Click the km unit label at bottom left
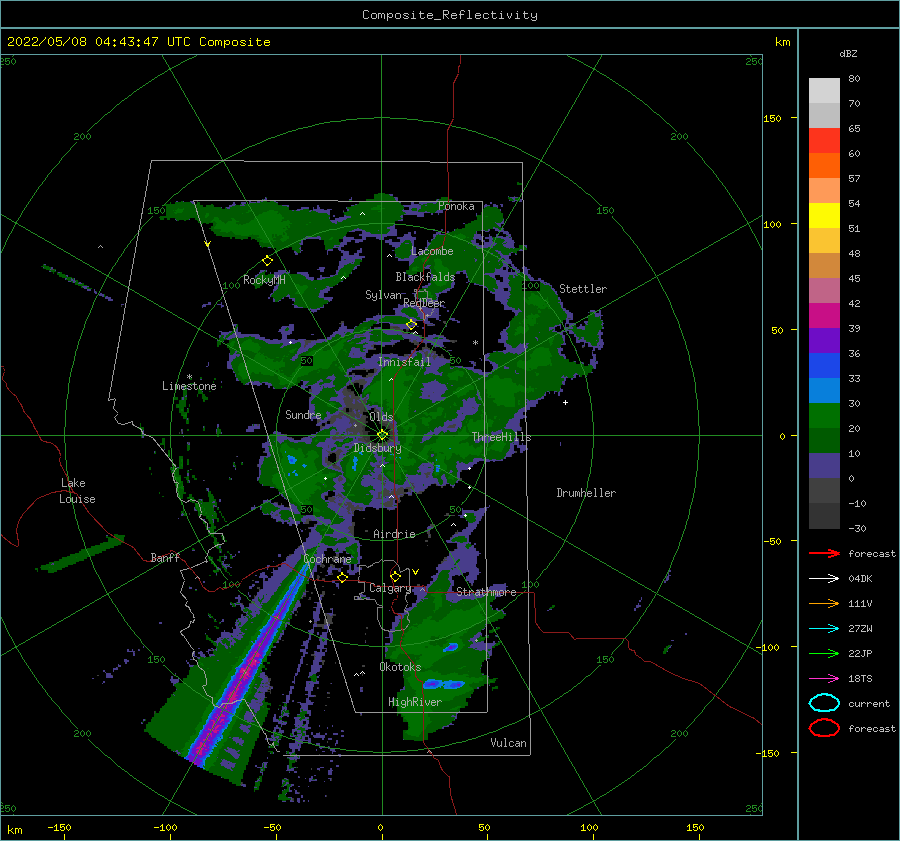900x841 pixels. (x=15, y=830)
